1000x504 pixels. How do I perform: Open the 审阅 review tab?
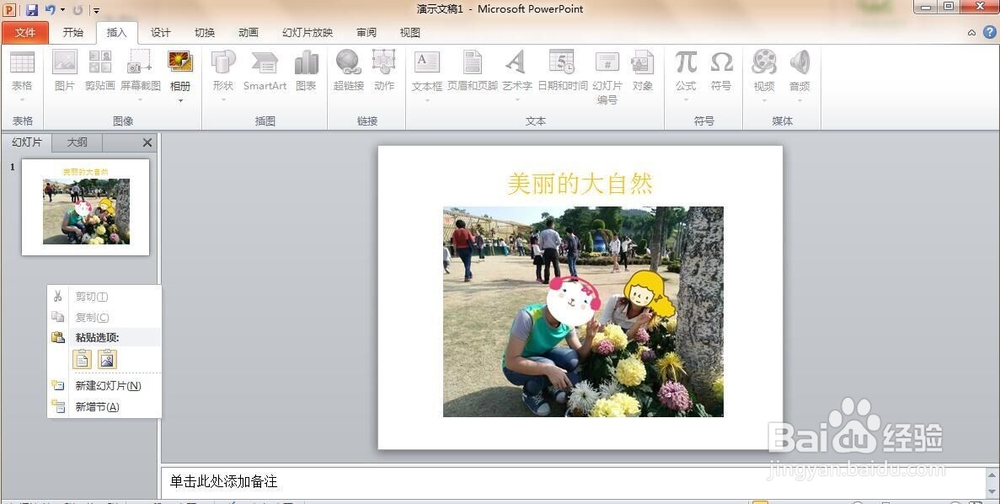coord(367,33)
